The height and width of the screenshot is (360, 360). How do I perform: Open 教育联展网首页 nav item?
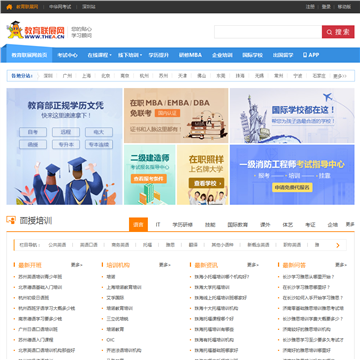point(29,55)
